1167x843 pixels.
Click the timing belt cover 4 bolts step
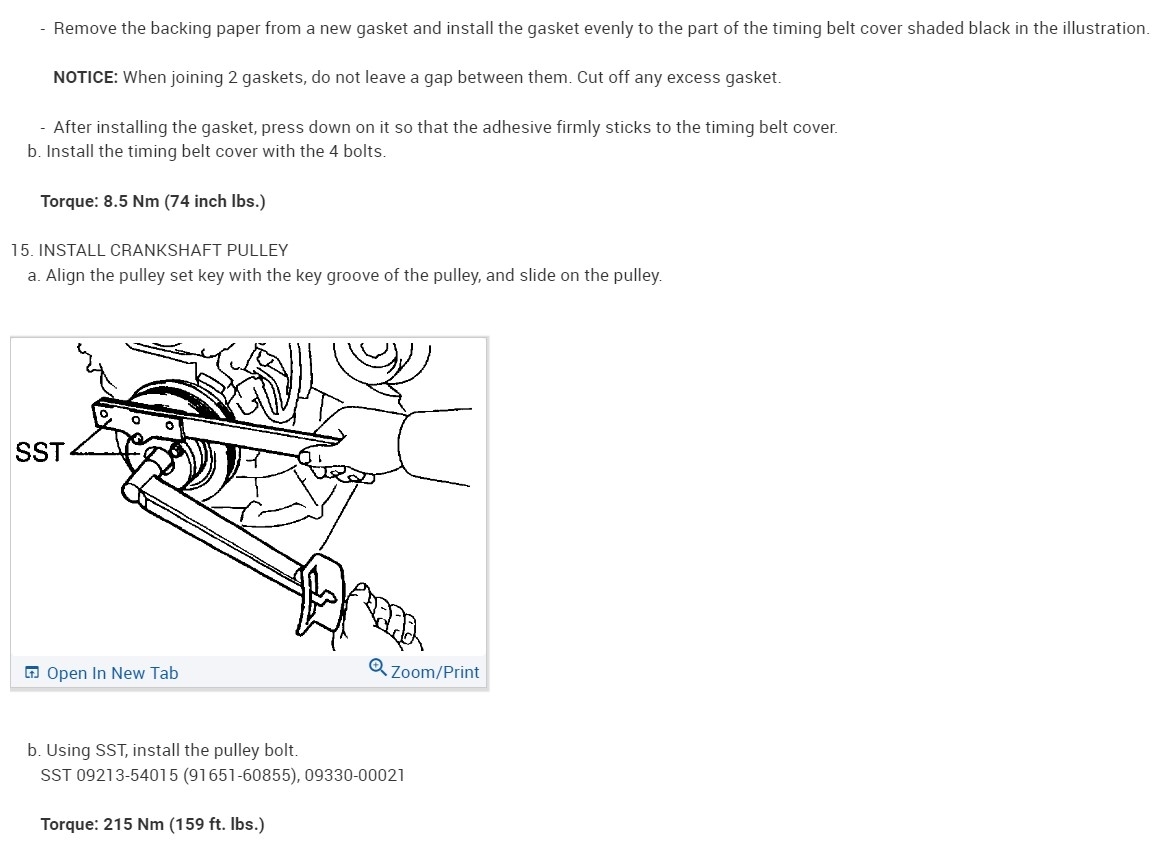207,151
